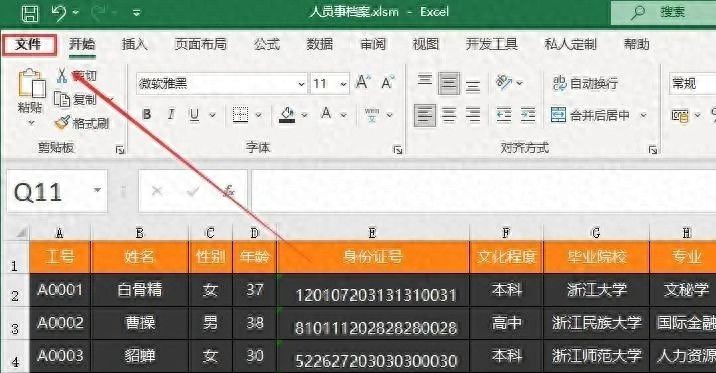Click the 粘贴 paste clipboard icon

(x=31, y=83)
